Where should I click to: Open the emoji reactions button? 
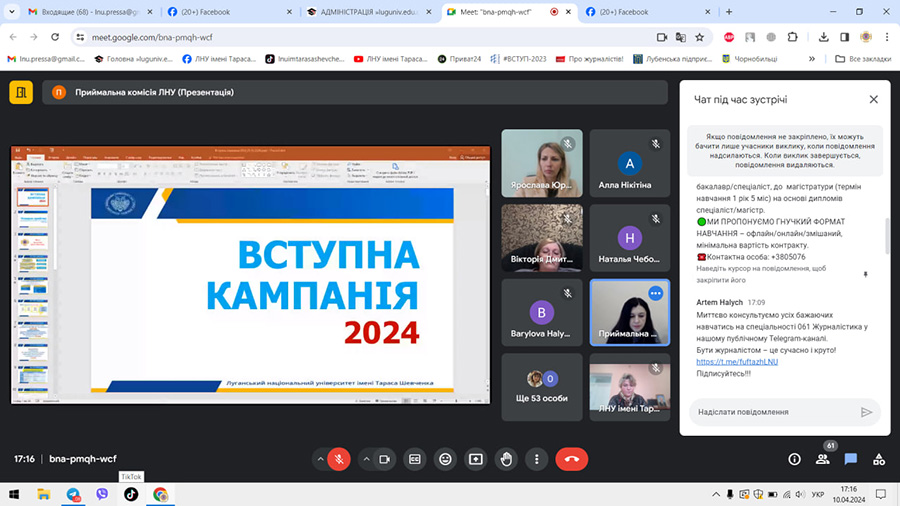[445, 459]
